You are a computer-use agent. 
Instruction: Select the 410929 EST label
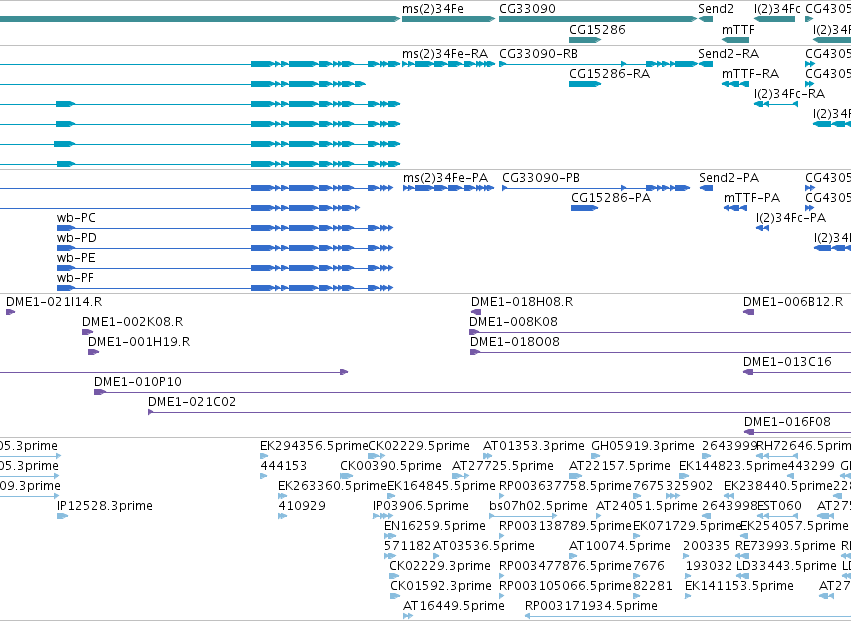pyautogui.click(x=302, y=506)
